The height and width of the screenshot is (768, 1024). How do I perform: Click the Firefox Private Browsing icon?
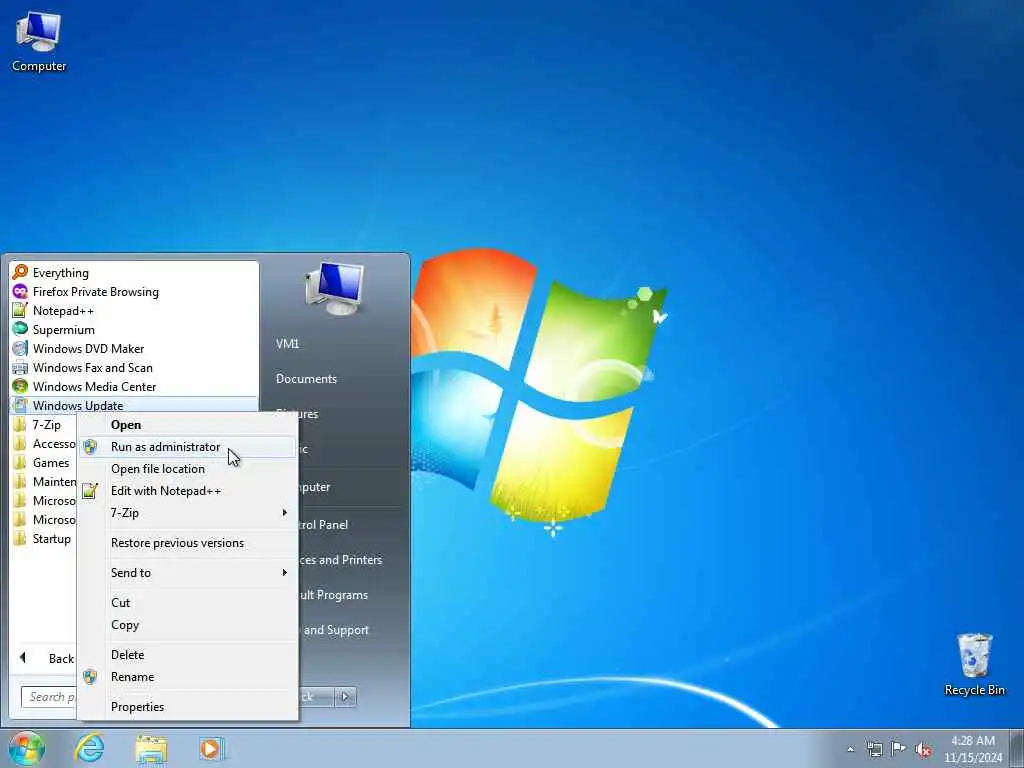pos(20,291)
